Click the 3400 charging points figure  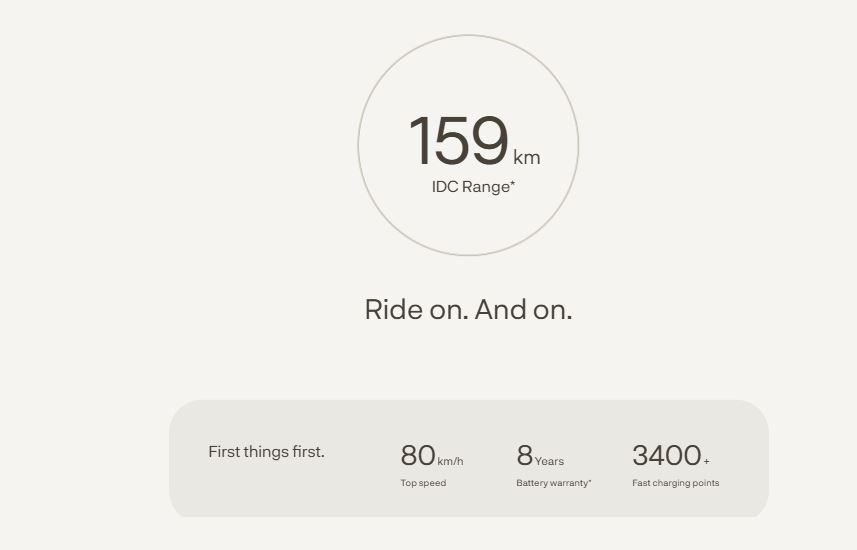[x=666, y=455]
